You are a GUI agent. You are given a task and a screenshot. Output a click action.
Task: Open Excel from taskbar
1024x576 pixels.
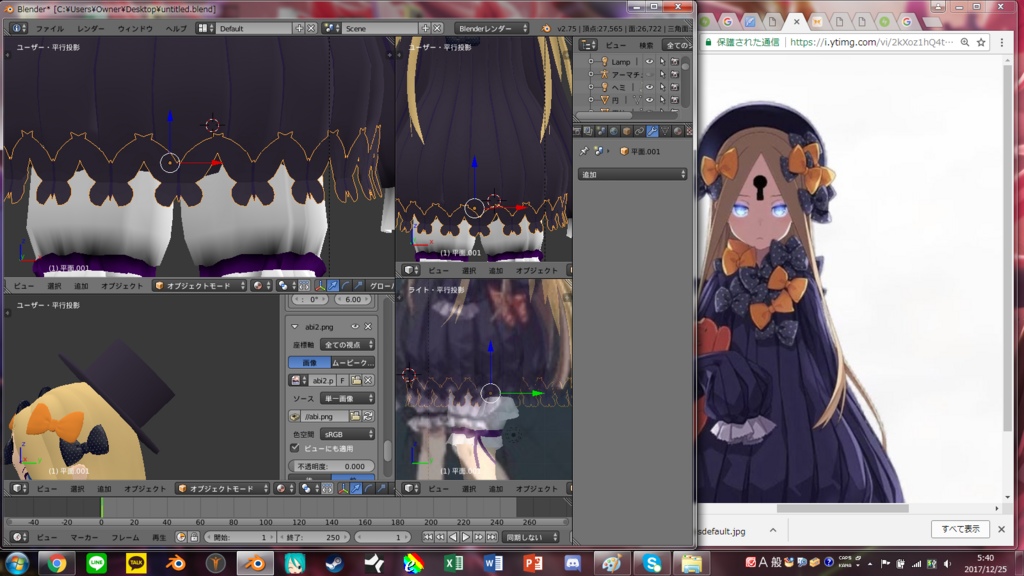453,563
